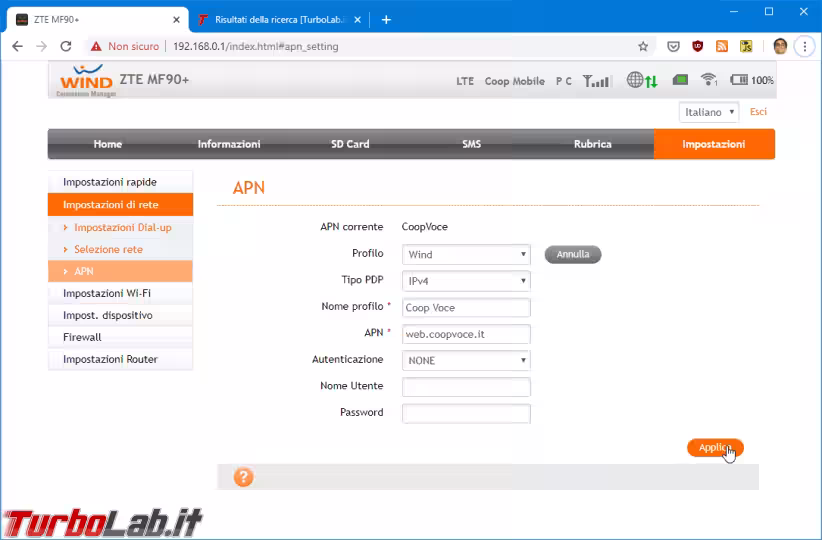Click the browser address bar URL
This screenshot has height=540, width=822.
tap(255, 47)
